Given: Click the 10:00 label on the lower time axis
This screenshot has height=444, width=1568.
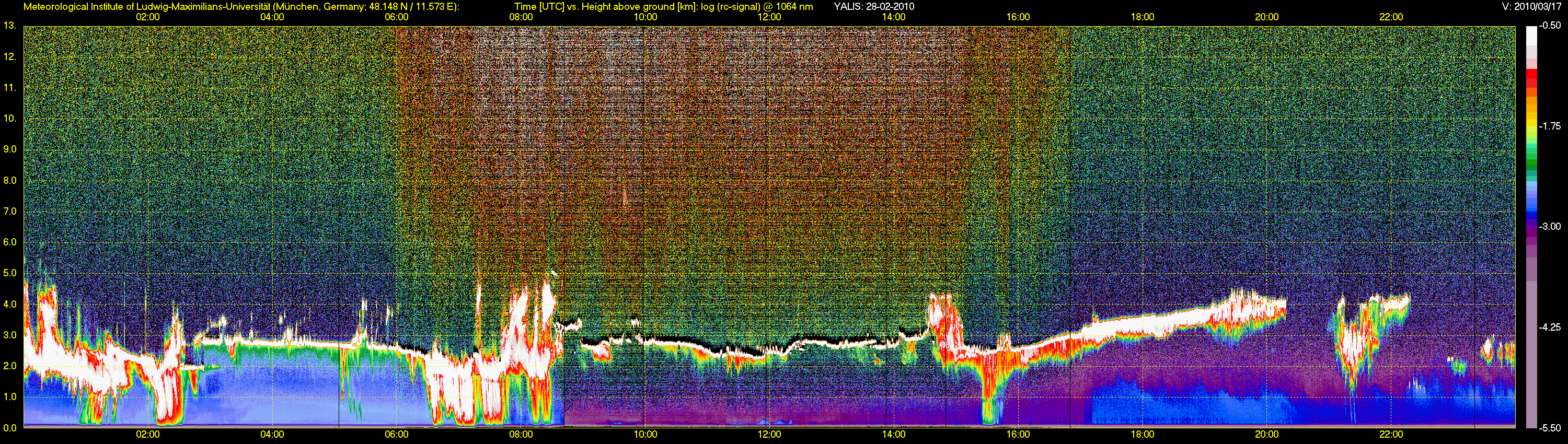Looking at the screenshot, I should click(x=645, y=434).
